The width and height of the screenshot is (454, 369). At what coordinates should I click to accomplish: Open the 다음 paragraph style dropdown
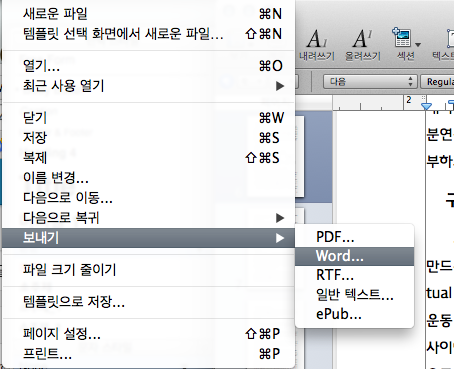tap(370, 82)
